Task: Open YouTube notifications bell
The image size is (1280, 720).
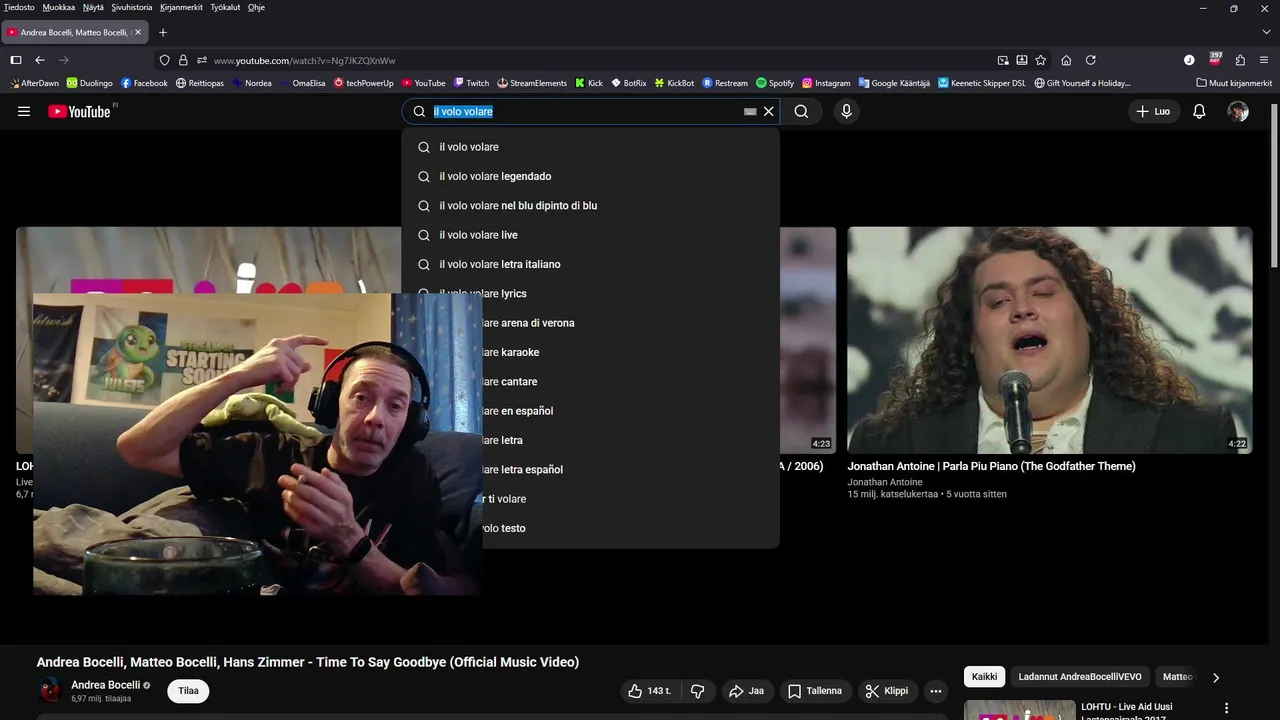Action: click(x=1199, y=112)
